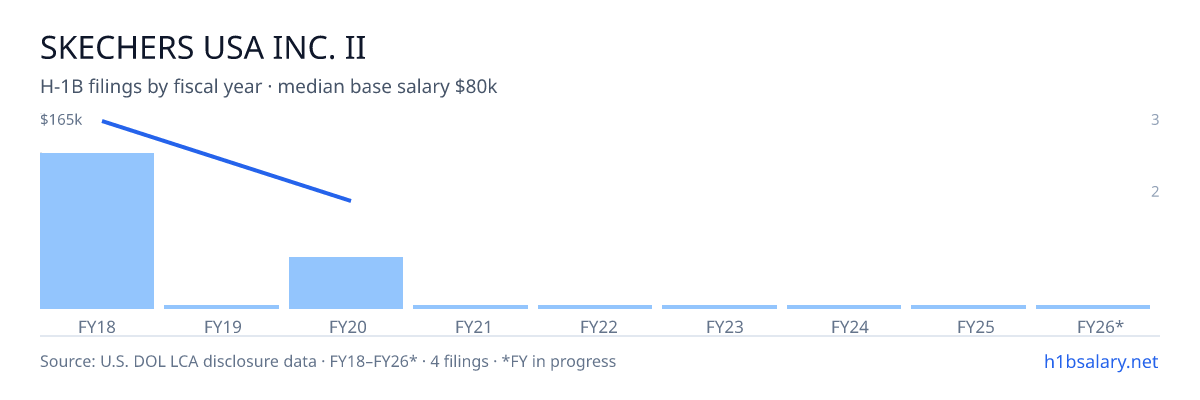Click the blue median salary trend line
The height and width of the screenshot is (400, 1200).
(226, 161)
